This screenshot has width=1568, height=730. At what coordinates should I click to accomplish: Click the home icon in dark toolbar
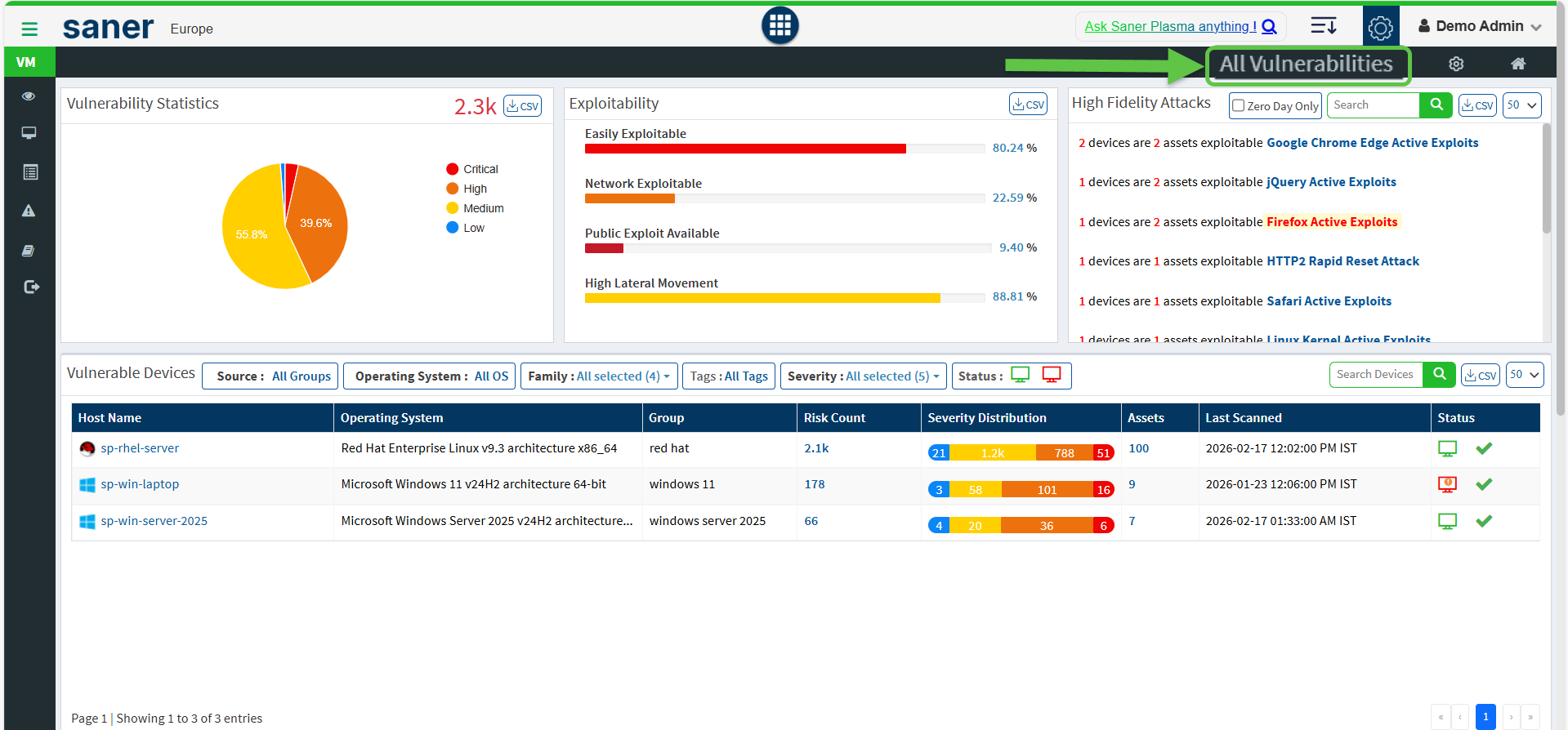coord(1517,64)
